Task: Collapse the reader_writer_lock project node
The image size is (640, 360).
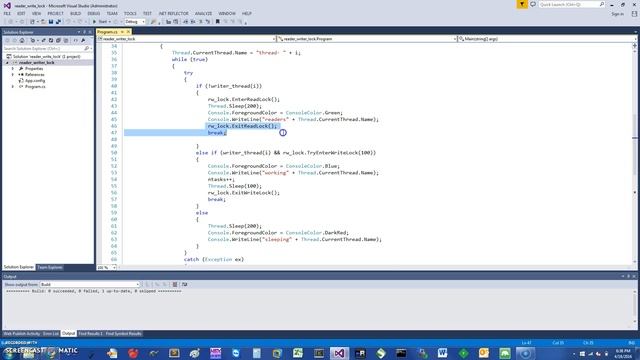Action: coord(7,62)
